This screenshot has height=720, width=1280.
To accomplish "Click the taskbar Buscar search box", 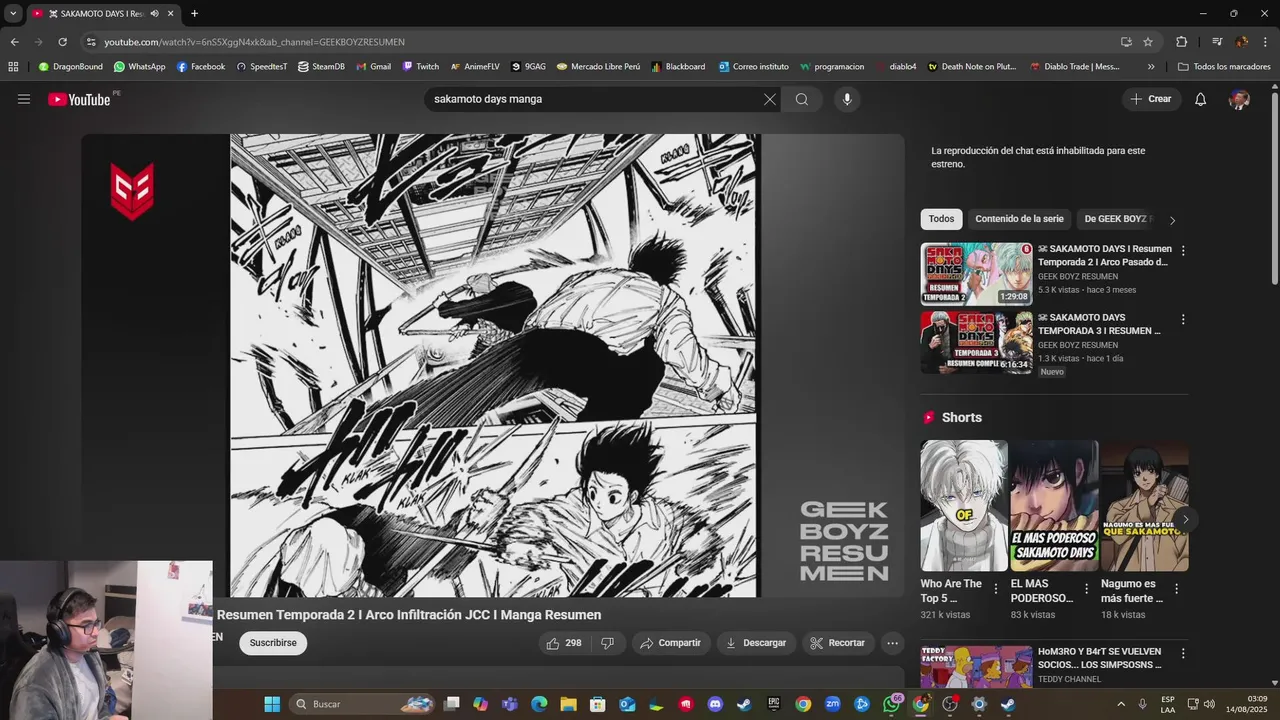I will click(361, 704).
